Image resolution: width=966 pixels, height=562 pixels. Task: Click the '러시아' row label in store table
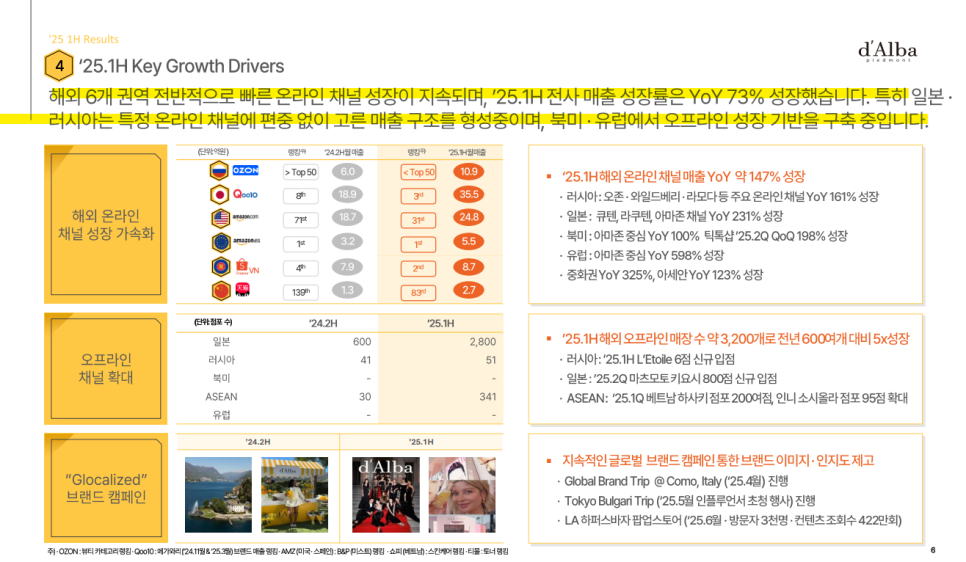pyautogui.click(x=221, y=360)
